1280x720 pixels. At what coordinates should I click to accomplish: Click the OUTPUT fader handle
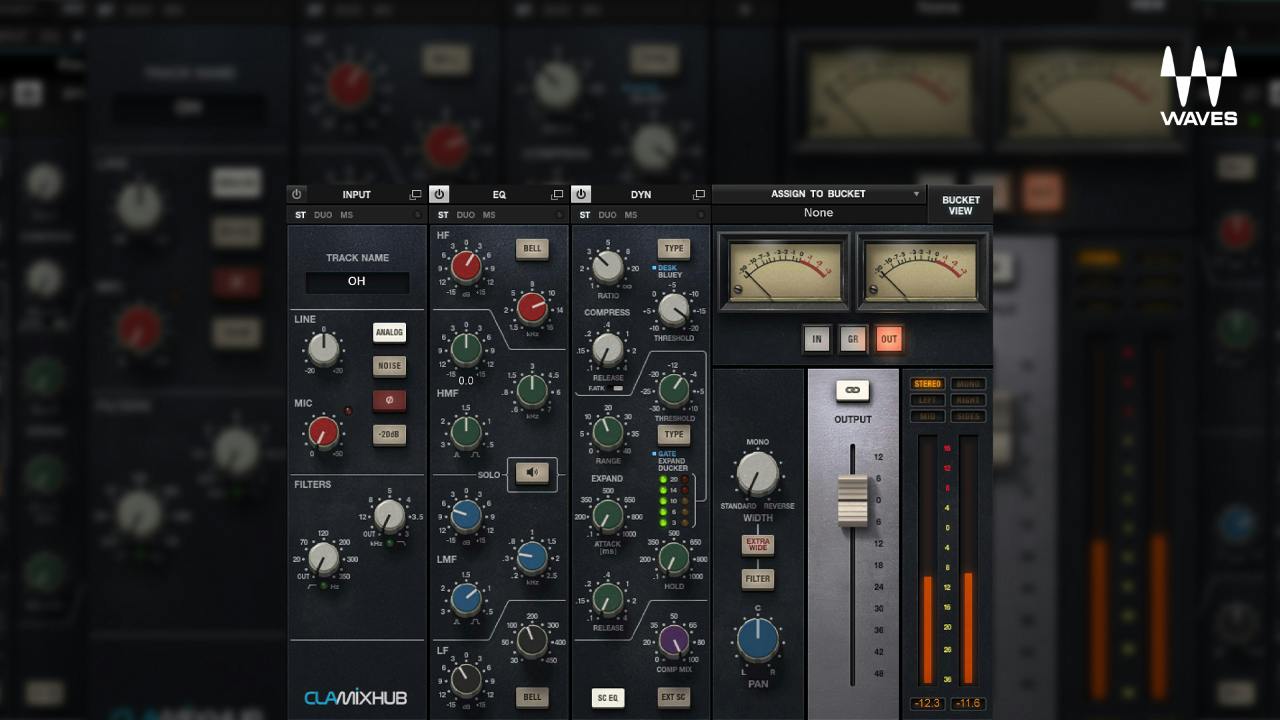(853, 501)
